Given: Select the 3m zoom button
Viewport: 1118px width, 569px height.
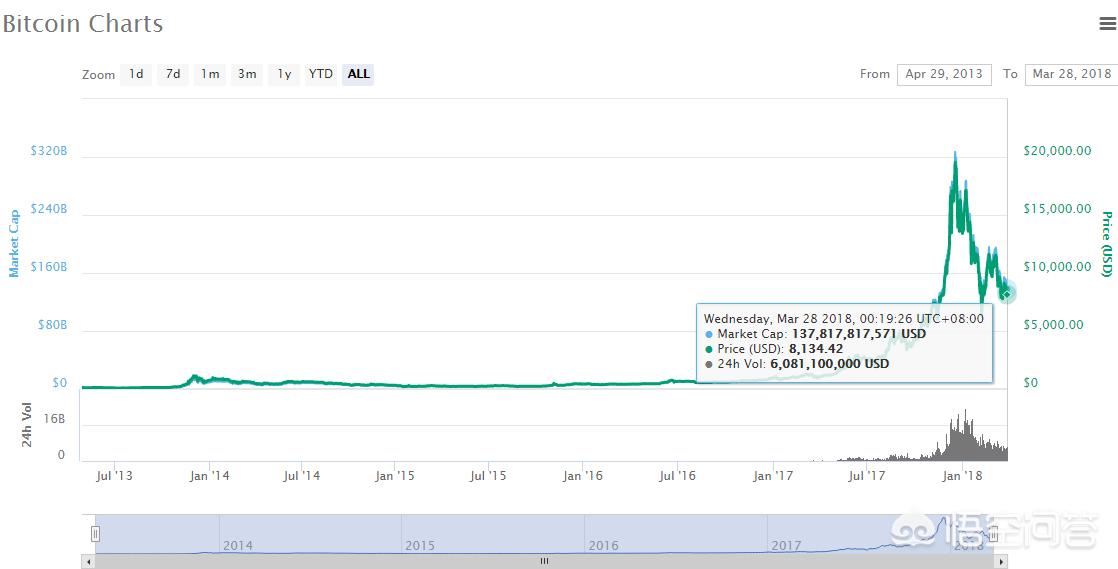Looking at the screenshot, I should [x=247, y=74].
